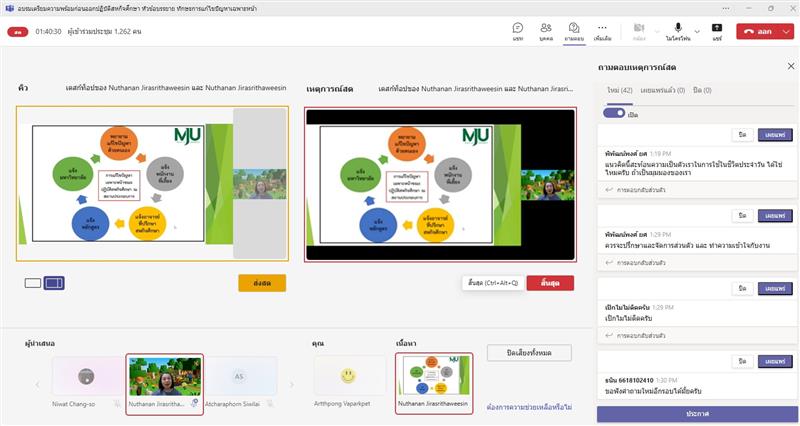Image resolution: width=800 pixels, height=426 pixels.
Task: Expand the leave options dropdown arrow
Action: [x=787, y=31]
